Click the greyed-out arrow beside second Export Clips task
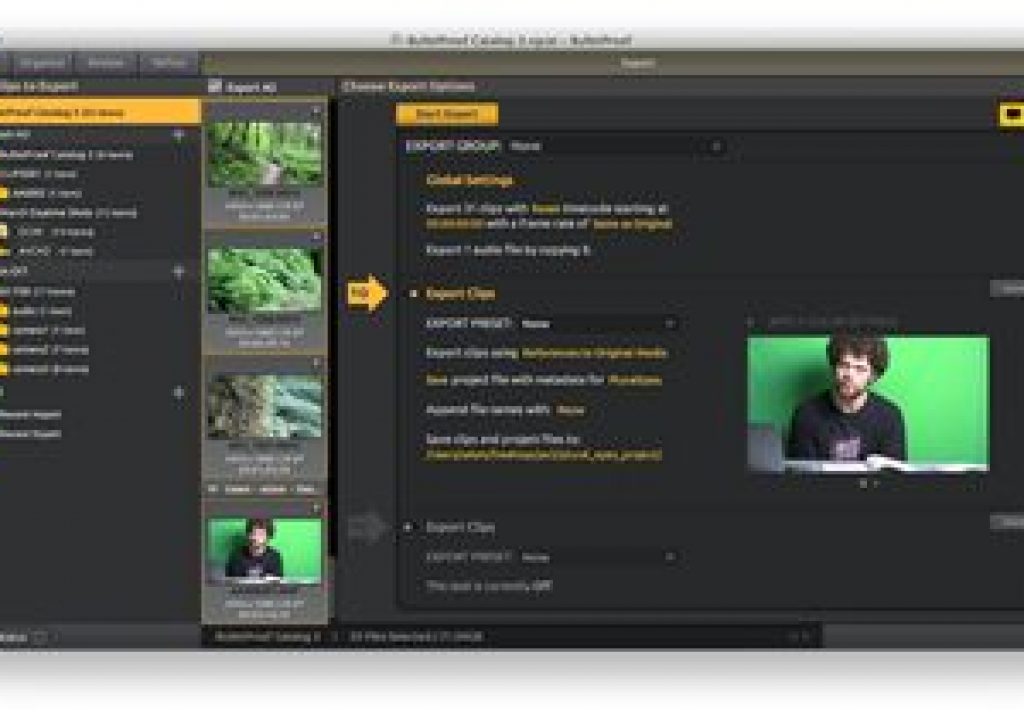Viewport: 1024px width, 720px height. click(368, 527)
